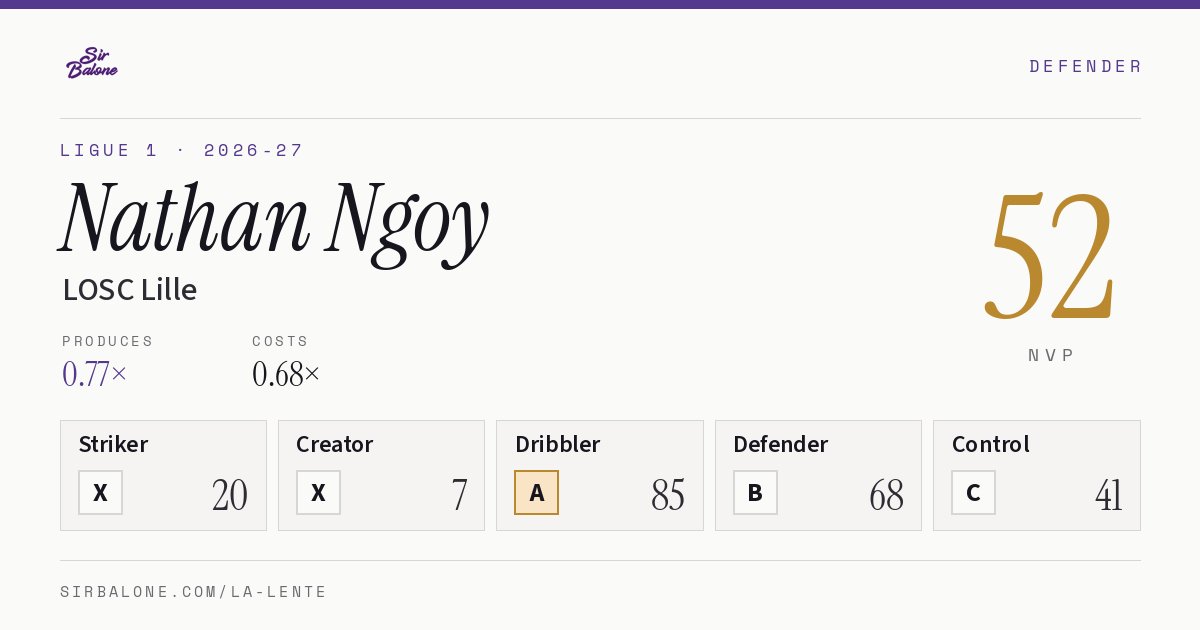Select the Striker score 20
The image size is (1200, 630).
tap(230, 494)
